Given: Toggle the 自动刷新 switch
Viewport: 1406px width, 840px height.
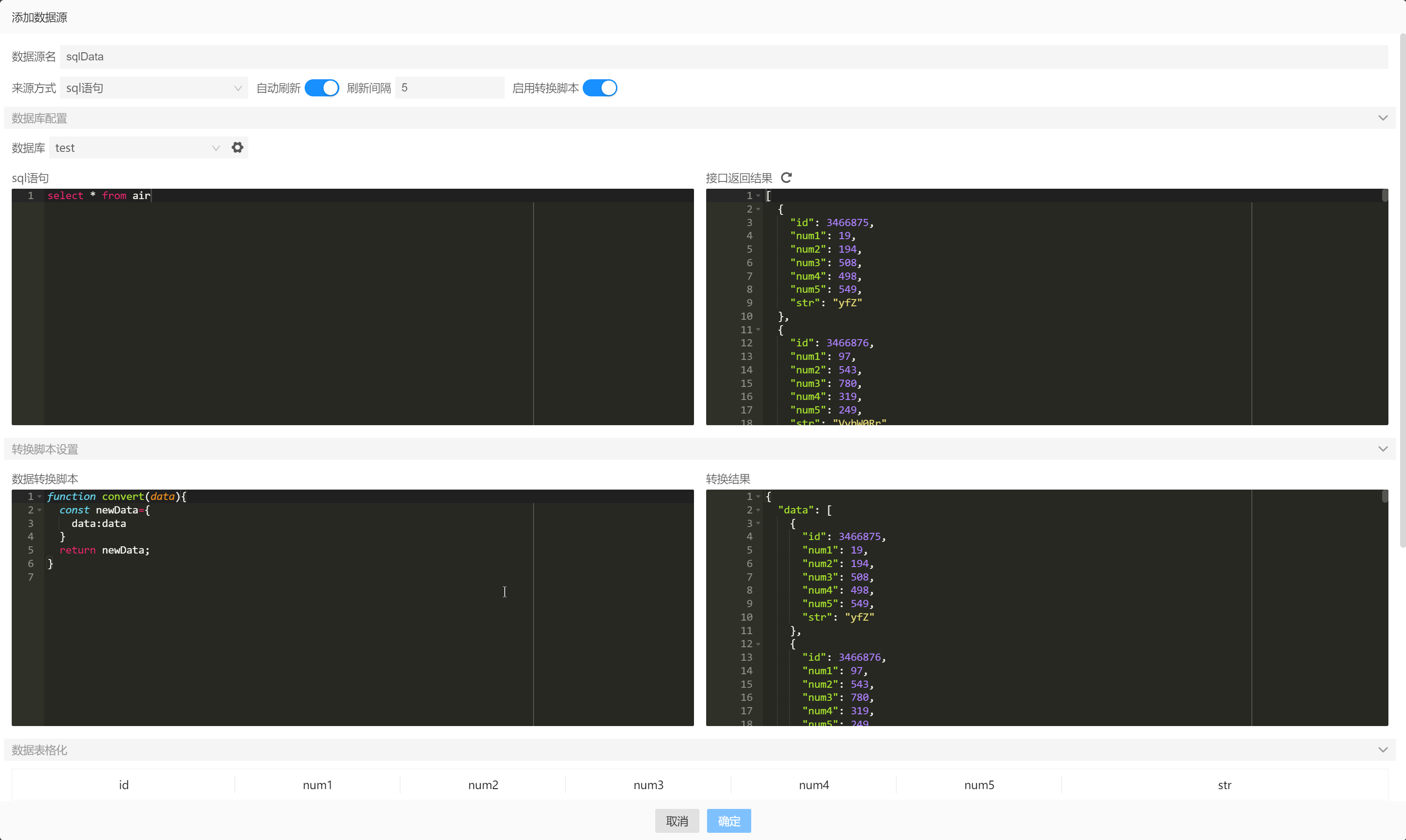Looking at the screenshot, I should pos(322,88).
